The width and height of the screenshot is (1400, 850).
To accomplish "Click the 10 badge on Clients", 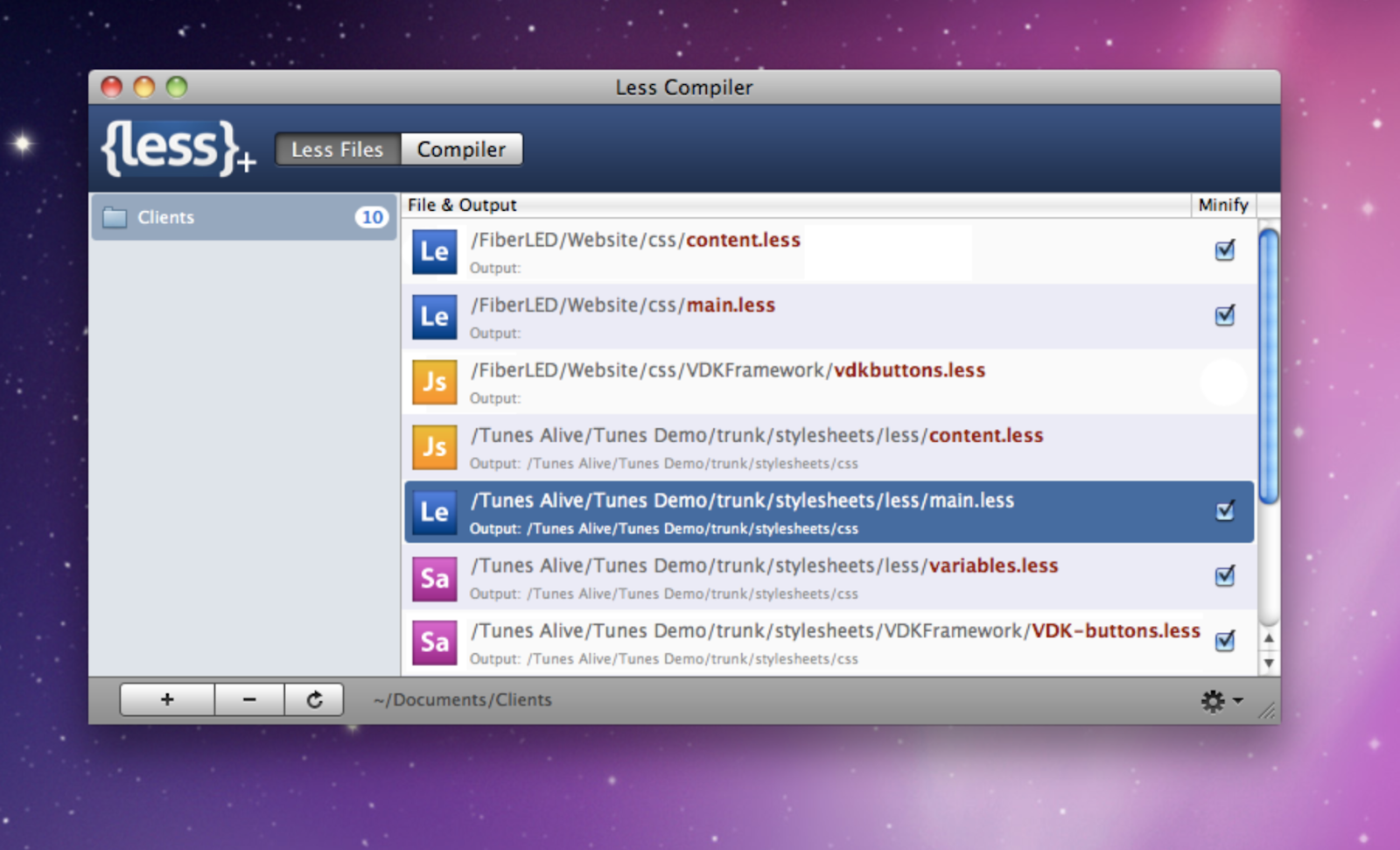I will click(x=372, y=217).
